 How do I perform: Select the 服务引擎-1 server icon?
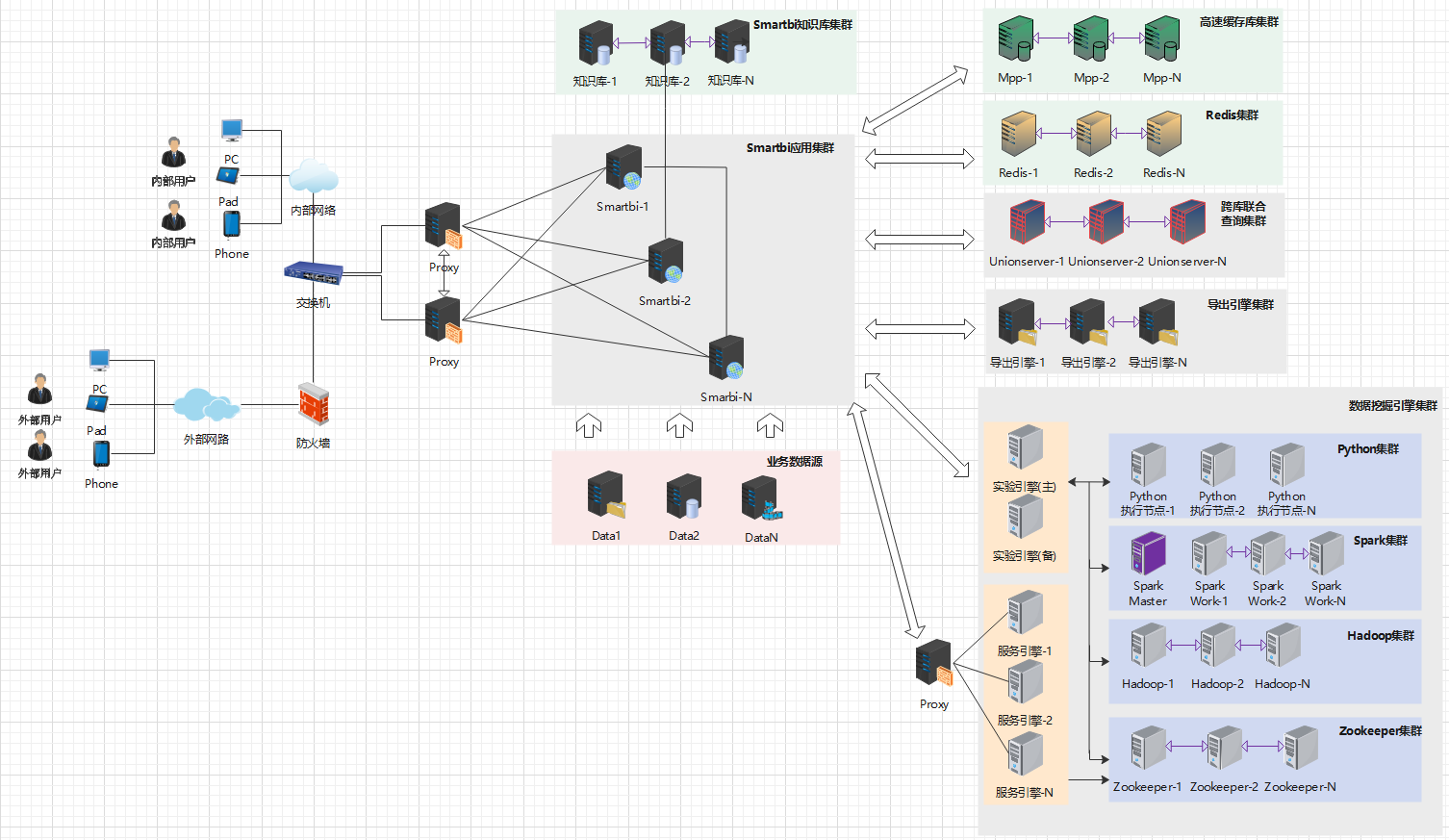(x=1026, y=613)
